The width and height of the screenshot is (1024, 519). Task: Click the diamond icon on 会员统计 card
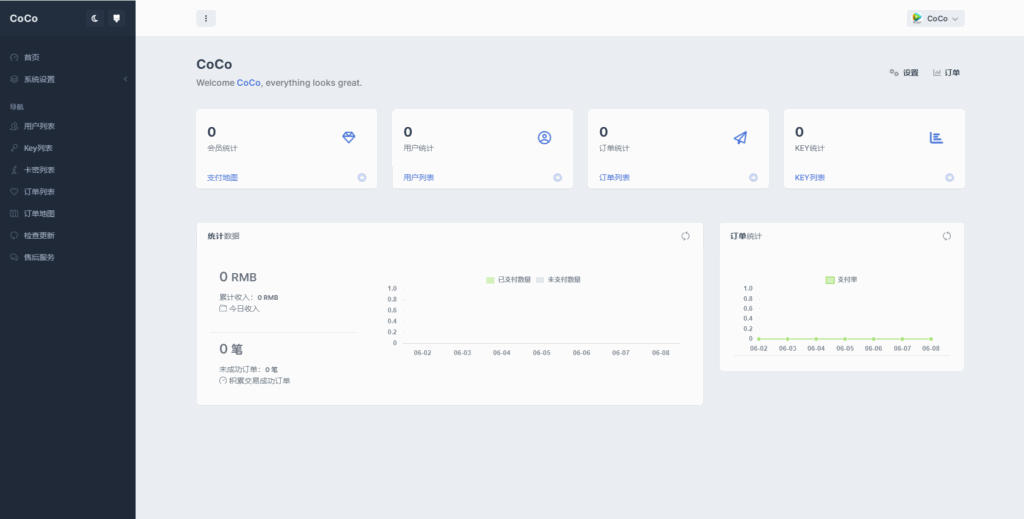(349, 137)
